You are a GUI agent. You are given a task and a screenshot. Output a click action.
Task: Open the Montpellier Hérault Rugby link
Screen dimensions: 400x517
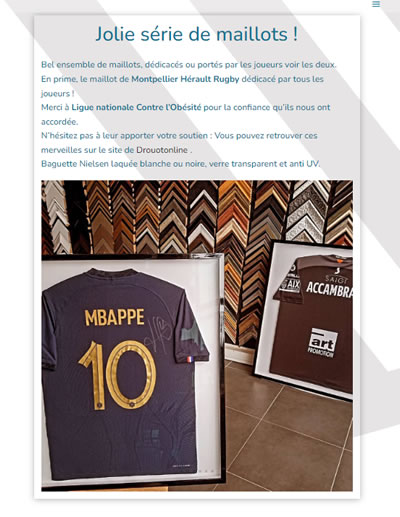pyautogui.click(x=185, y=79)
